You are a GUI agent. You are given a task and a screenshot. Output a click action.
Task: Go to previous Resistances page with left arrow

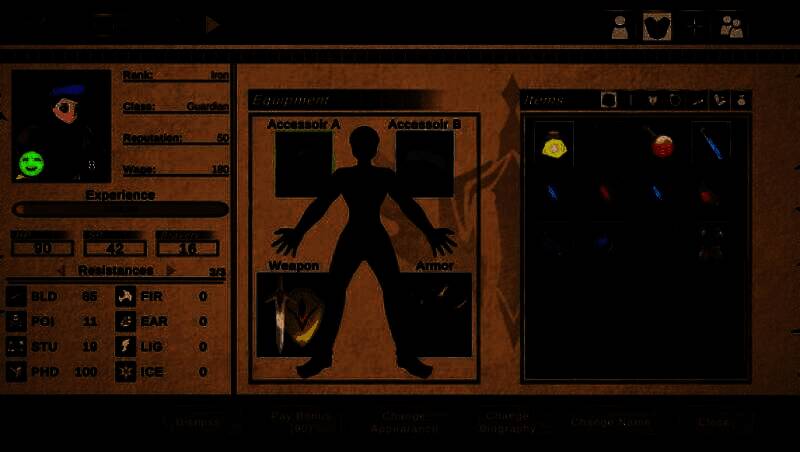pos(61,271)
